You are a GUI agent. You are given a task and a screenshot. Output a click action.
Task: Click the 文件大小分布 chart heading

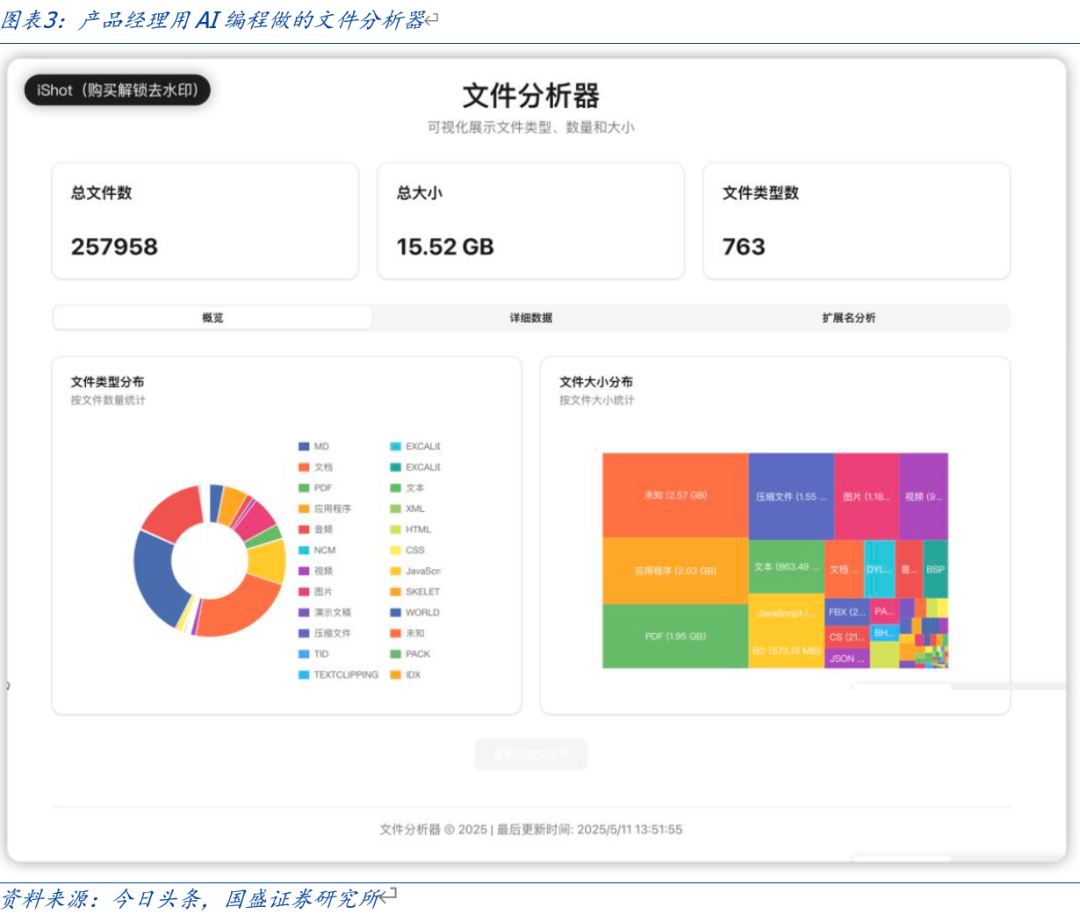tap(596, 382)
